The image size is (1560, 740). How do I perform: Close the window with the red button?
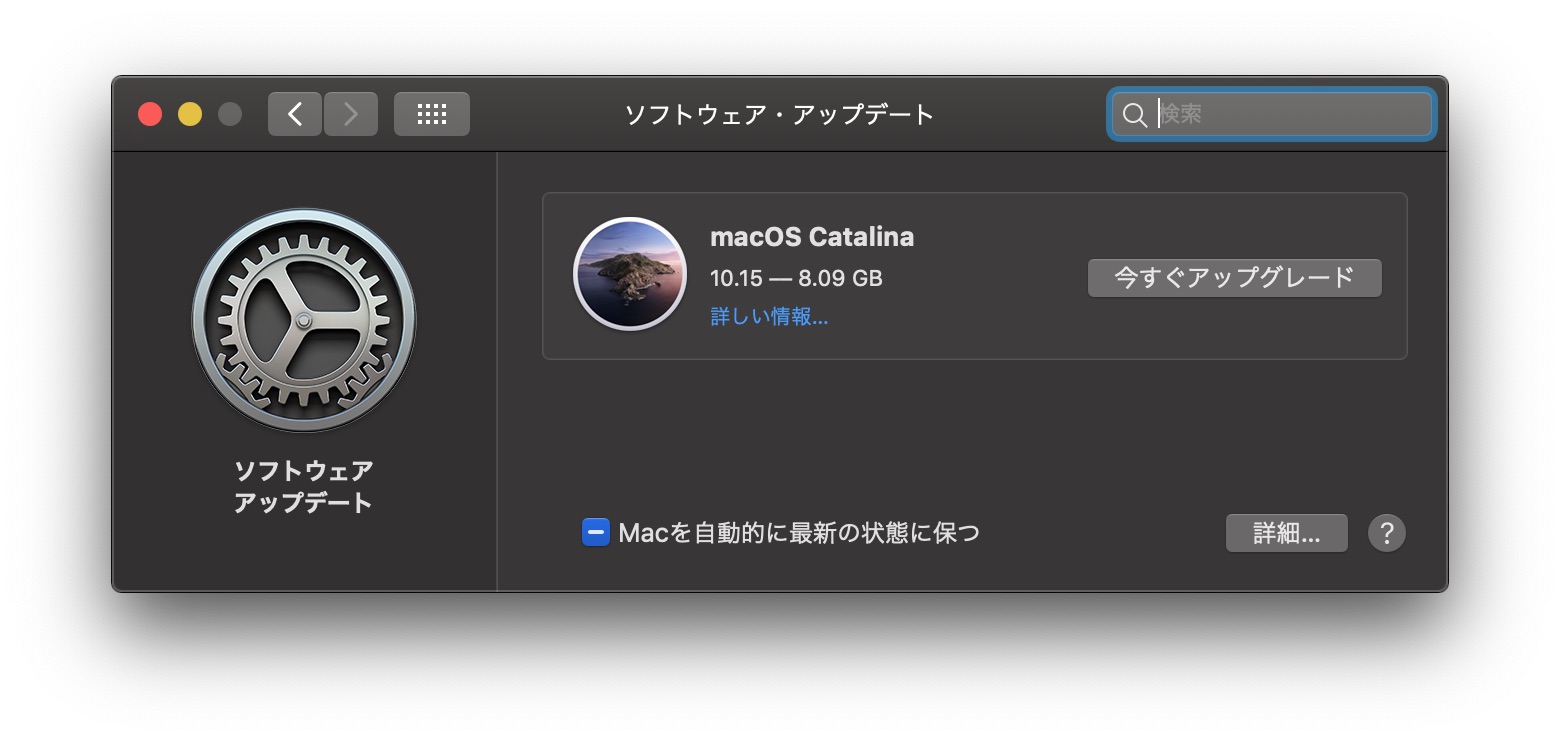click(x=150, y=114)
